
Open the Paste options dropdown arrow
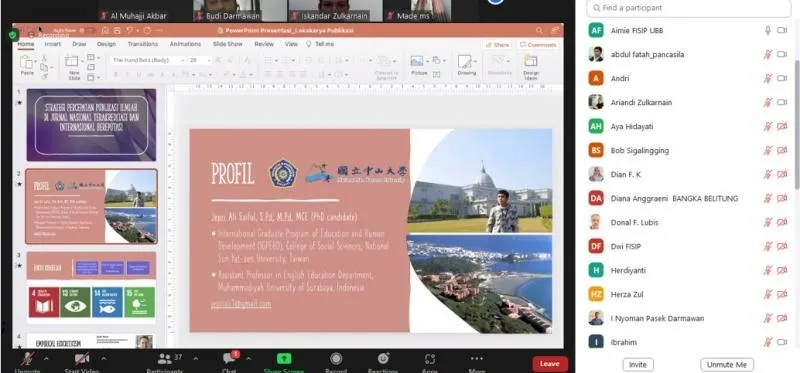pyautogui.click(x=36, y=62)
